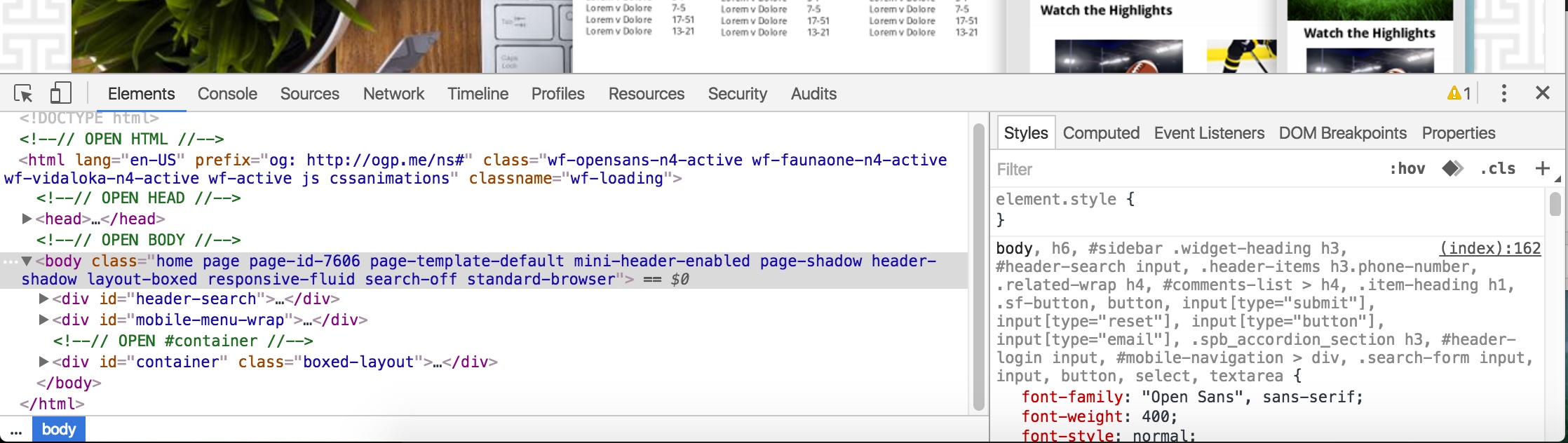Open the Sources tab
Viewport: 1568px width, 443px height.
click(x=310, y=93)
